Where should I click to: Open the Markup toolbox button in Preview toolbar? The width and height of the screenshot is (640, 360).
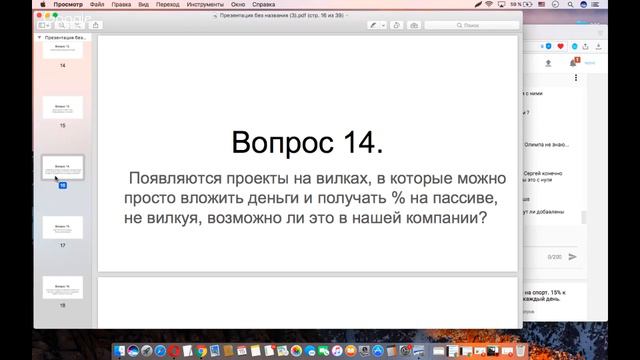414,25
